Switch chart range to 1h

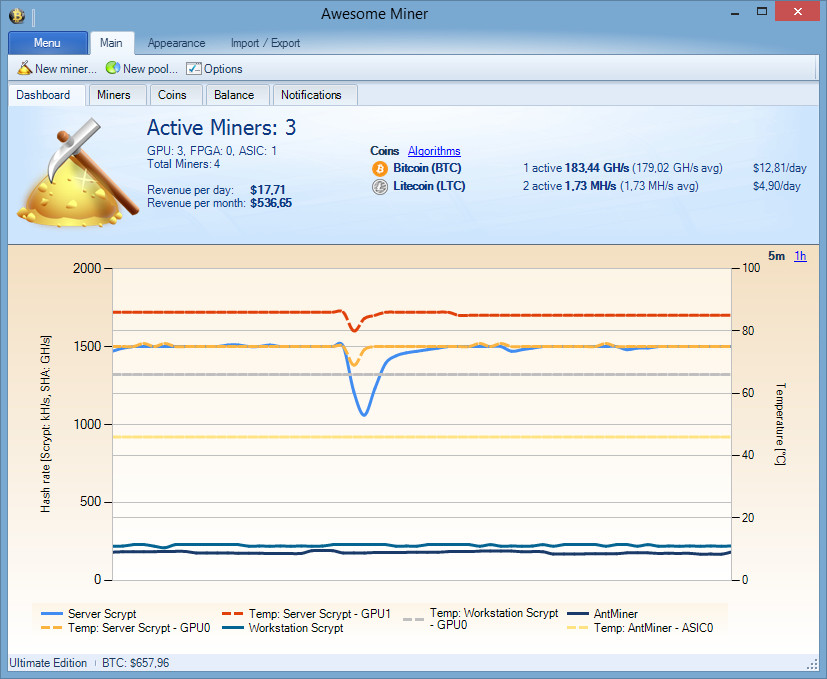800,256
